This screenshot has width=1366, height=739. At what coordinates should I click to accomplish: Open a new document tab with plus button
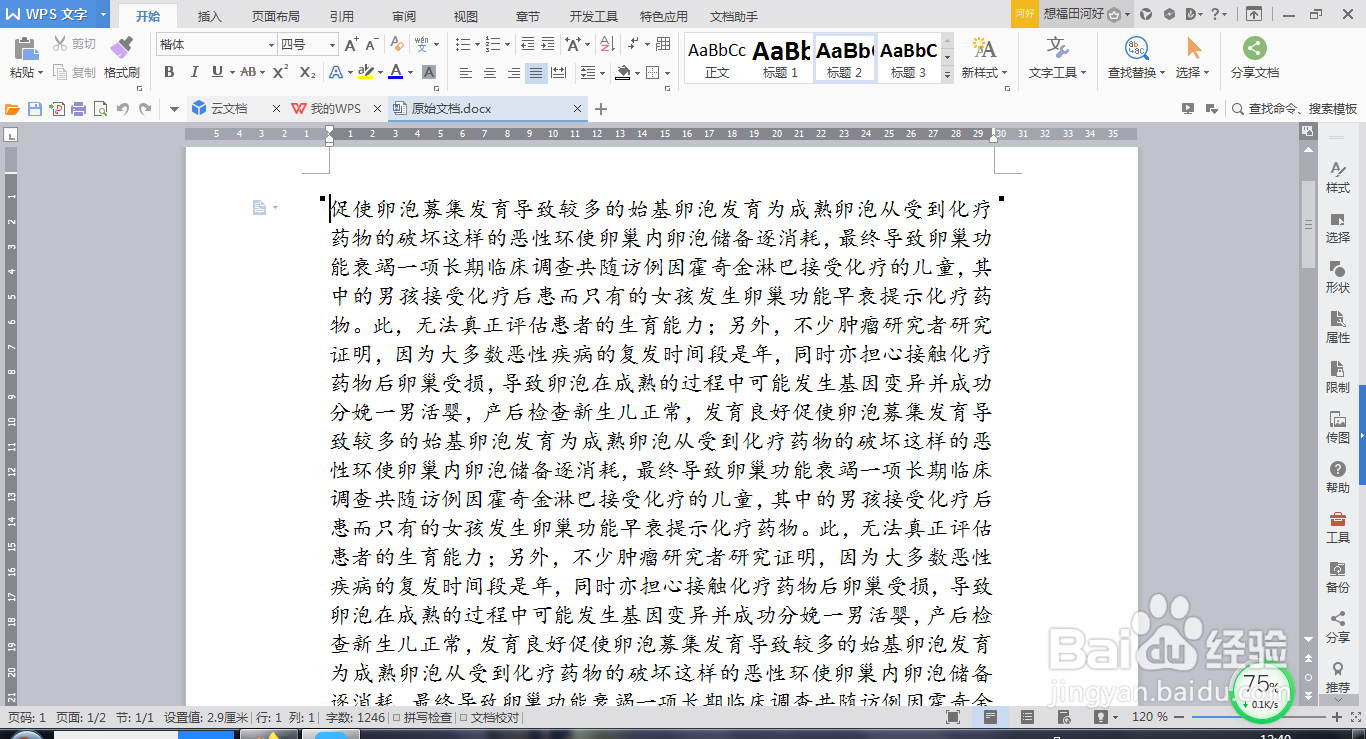(x=601, y=108)
